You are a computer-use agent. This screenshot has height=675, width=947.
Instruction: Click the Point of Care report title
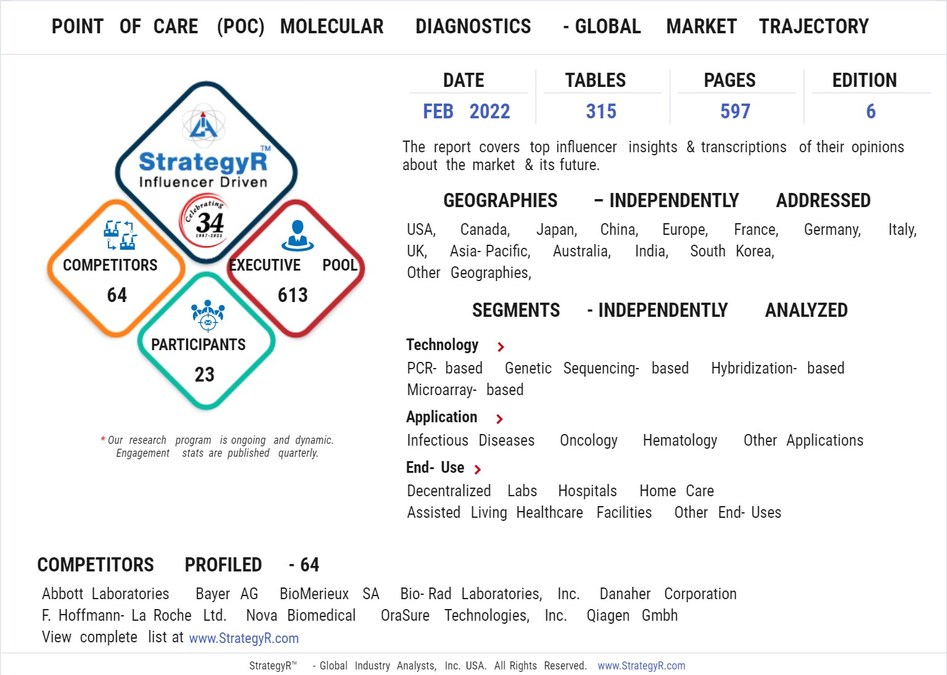click(460, 27)
